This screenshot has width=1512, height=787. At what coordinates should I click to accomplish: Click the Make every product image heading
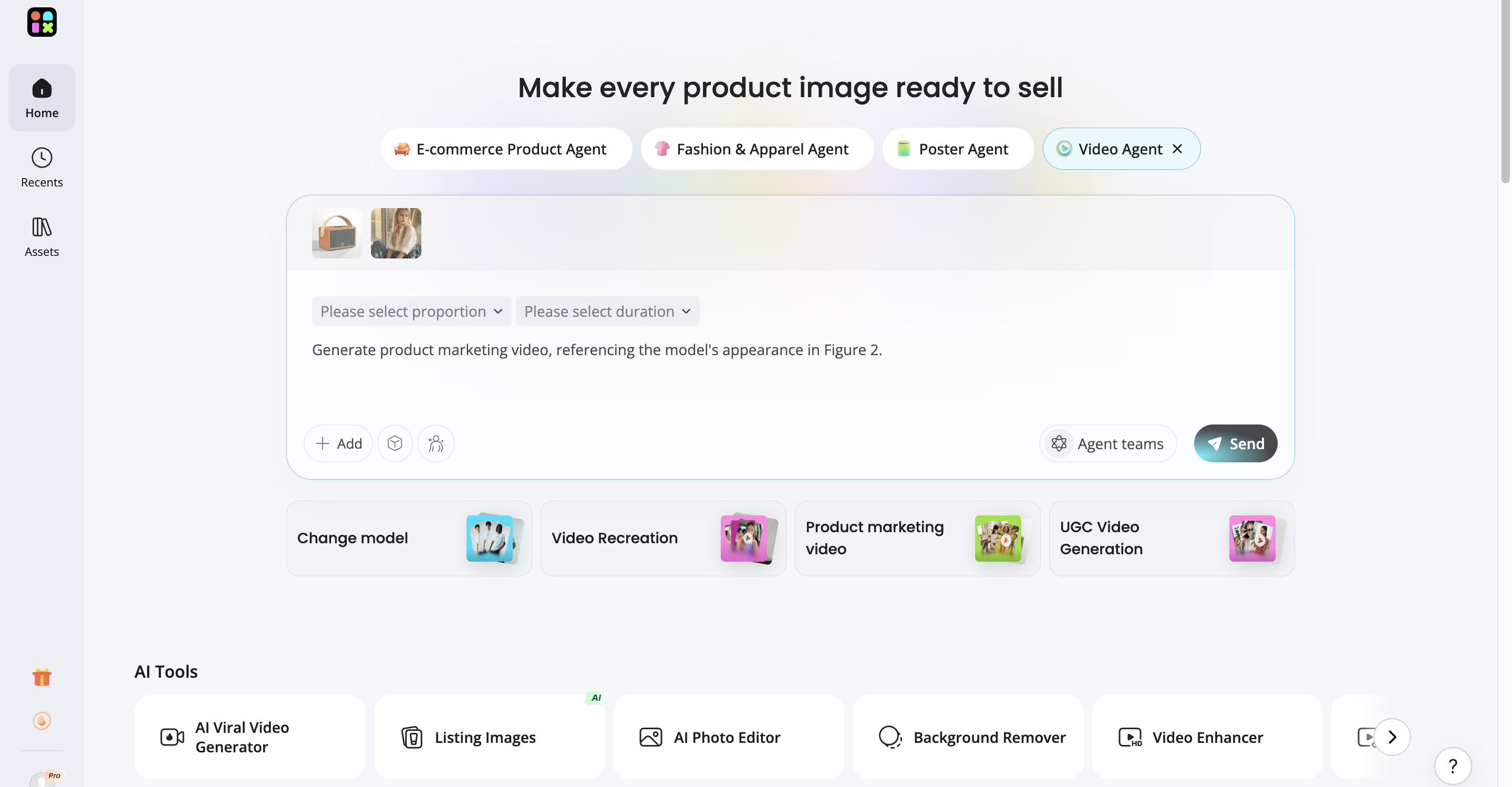click(790, 88)
